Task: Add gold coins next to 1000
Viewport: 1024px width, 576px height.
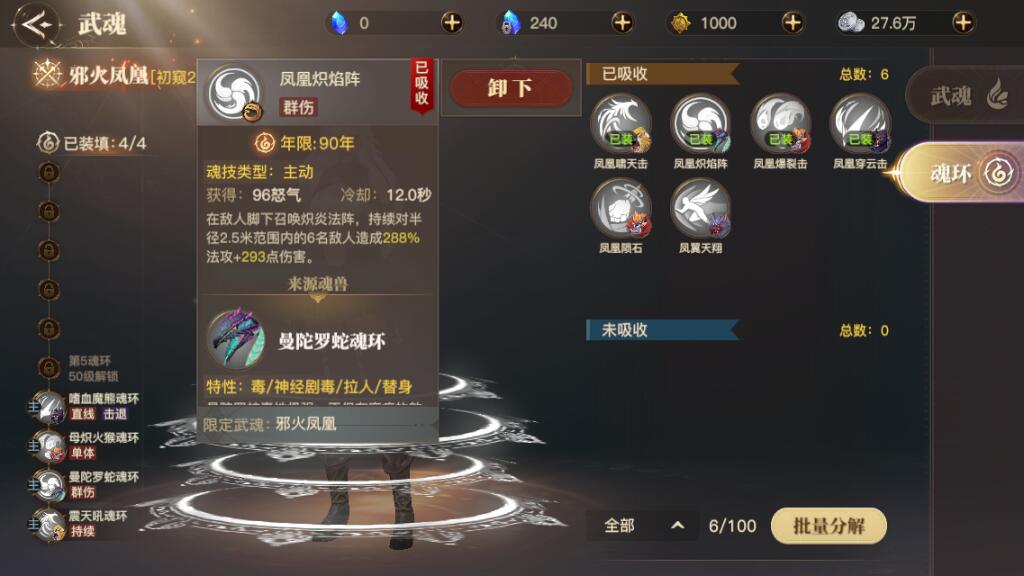Action: [793, 23]
